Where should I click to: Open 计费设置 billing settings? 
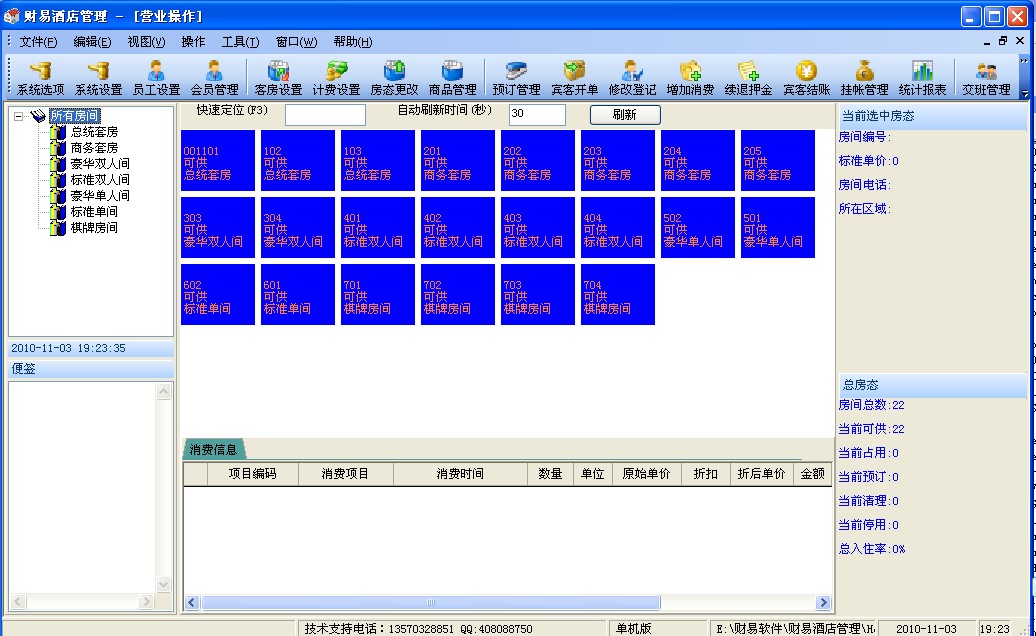(336, 78)
